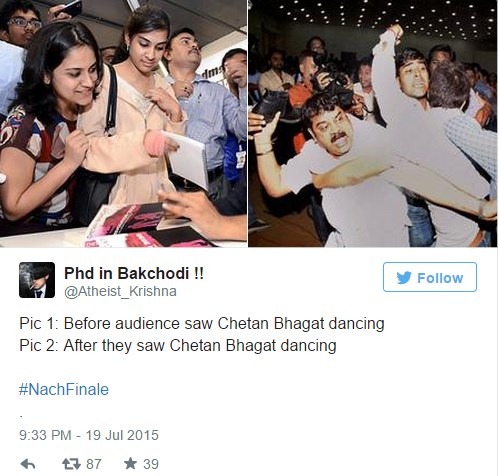Click the tweet text line starting Pic 1
The height and width of the screenshot is (476, 499).
click(202, 324)
